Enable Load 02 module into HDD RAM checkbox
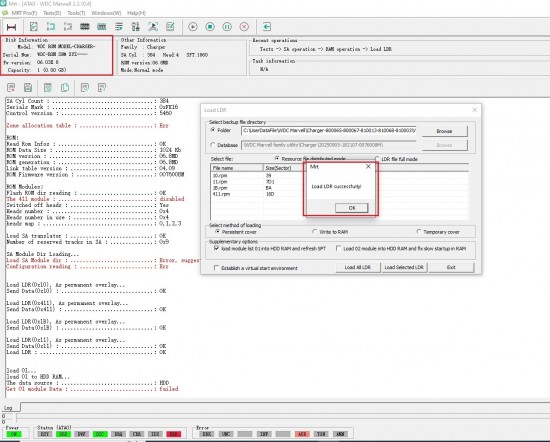The width and height of the screenshot is (550, 442). [338, 248]
